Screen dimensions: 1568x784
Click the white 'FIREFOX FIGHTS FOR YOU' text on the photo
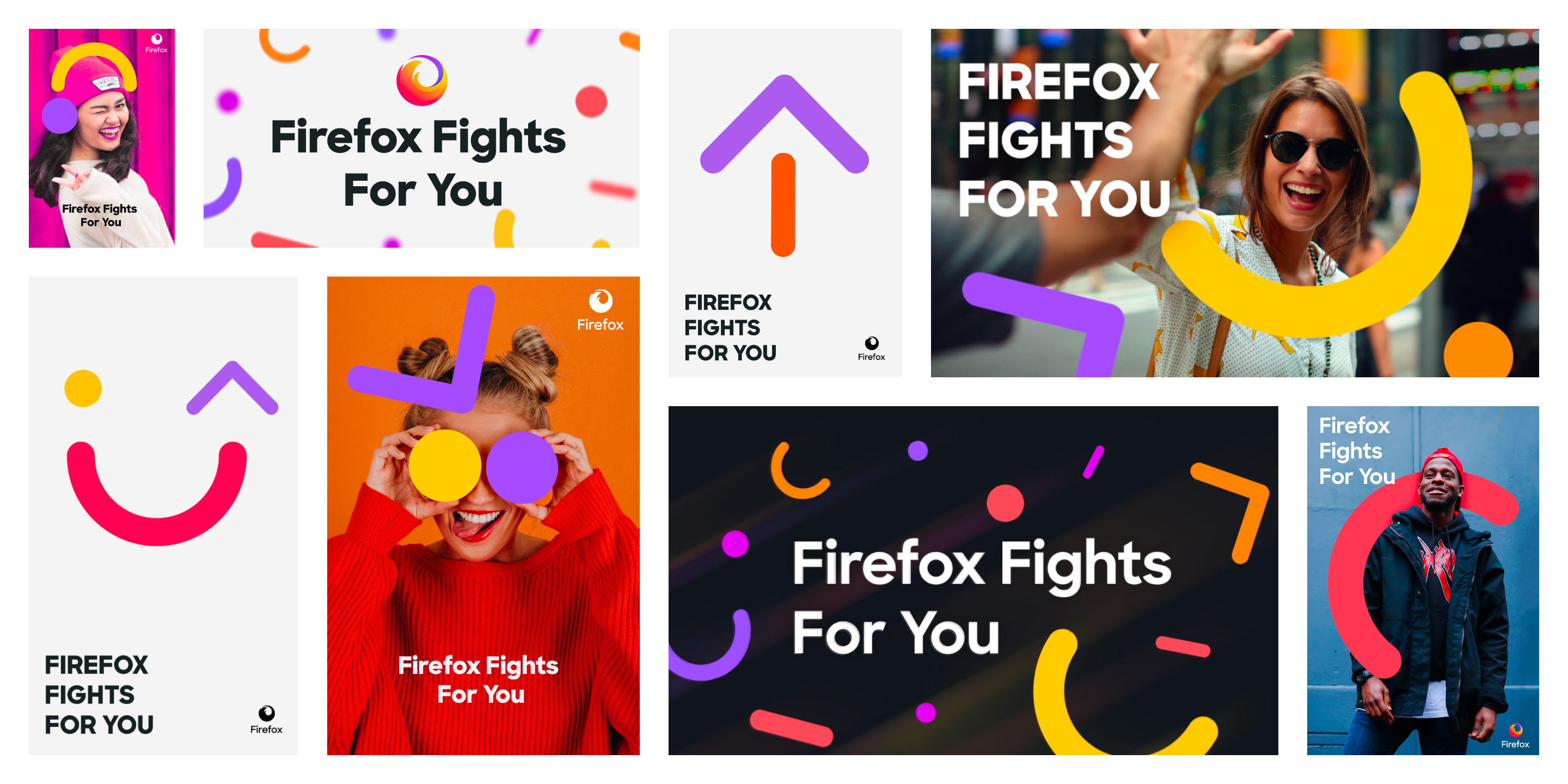[1064, 140]
